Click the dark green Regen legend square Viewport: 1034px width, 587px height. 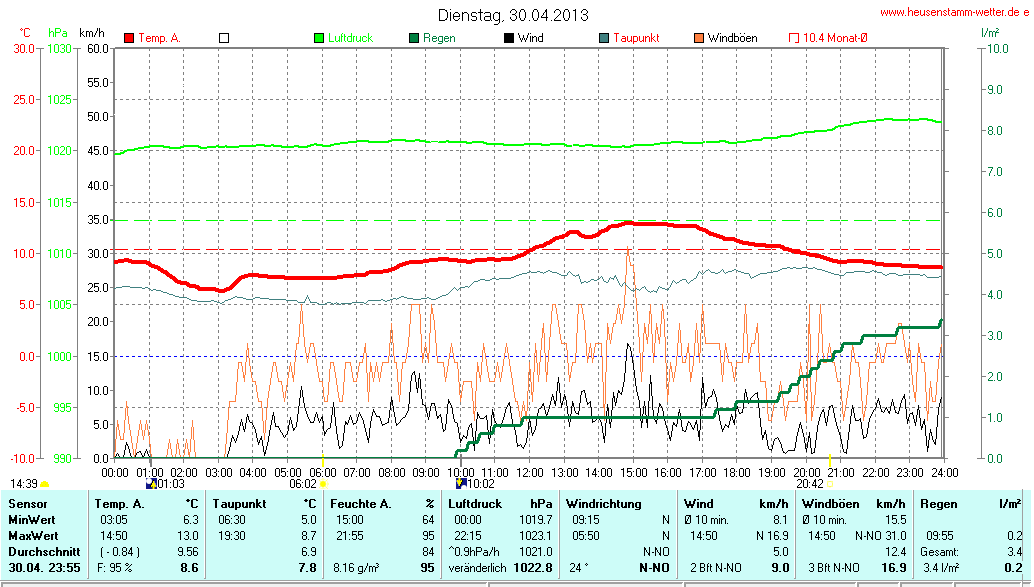click(x=414, y=38)
